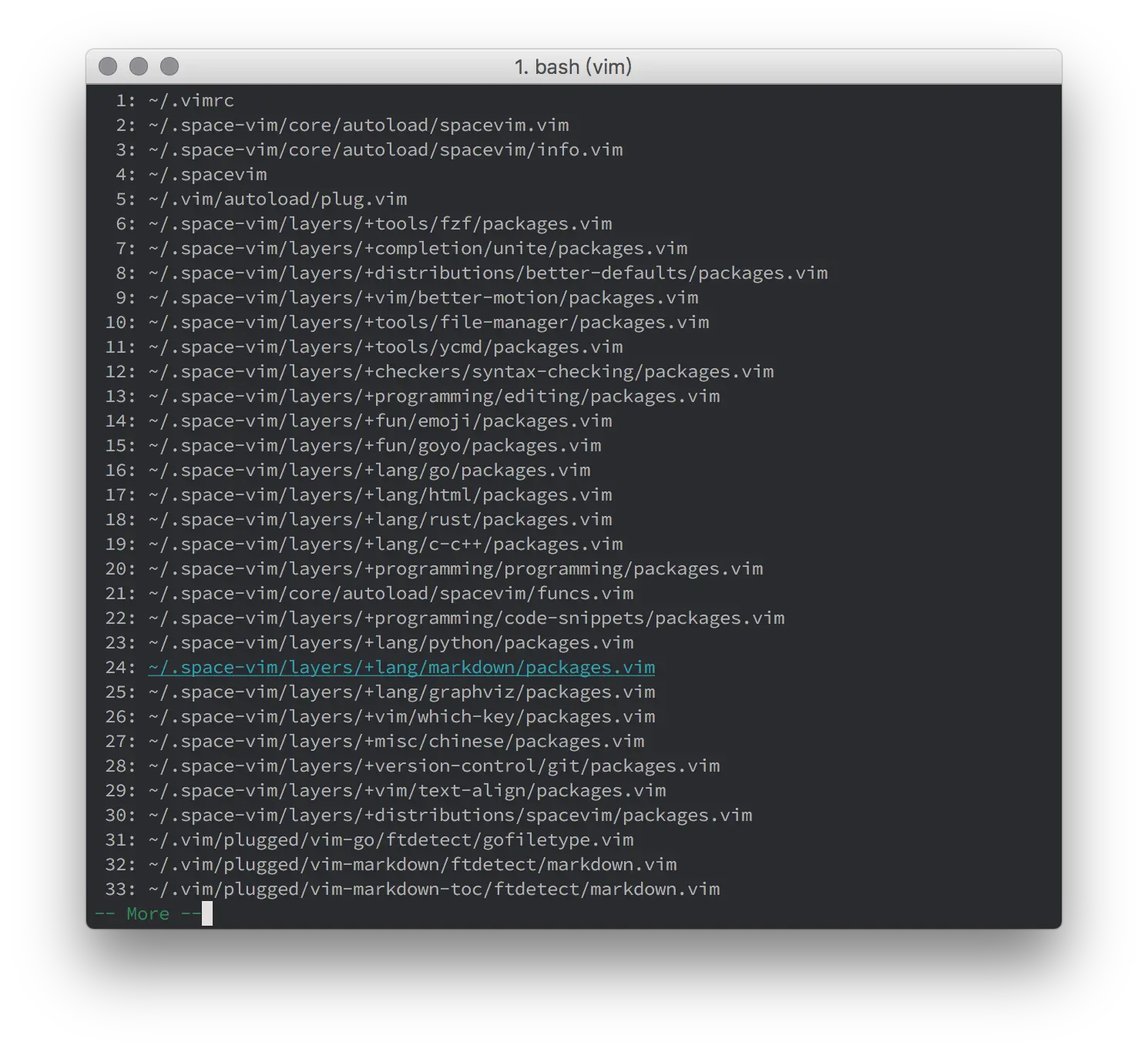Select the goyo packages.vim entry

tap(374, 445)
